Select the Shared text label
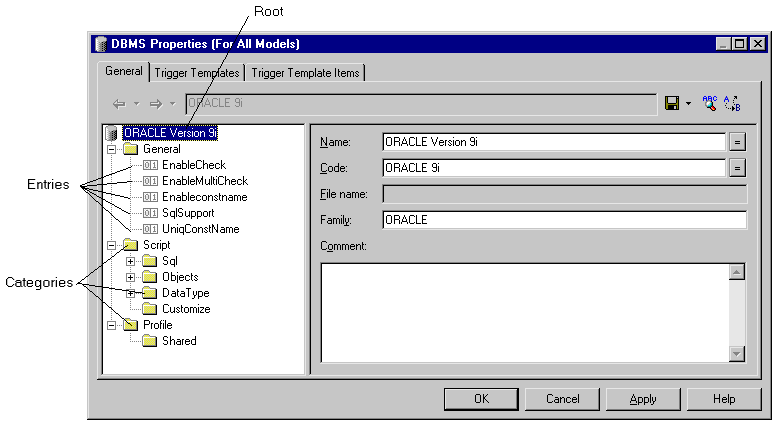 click(x=179, y=341)
